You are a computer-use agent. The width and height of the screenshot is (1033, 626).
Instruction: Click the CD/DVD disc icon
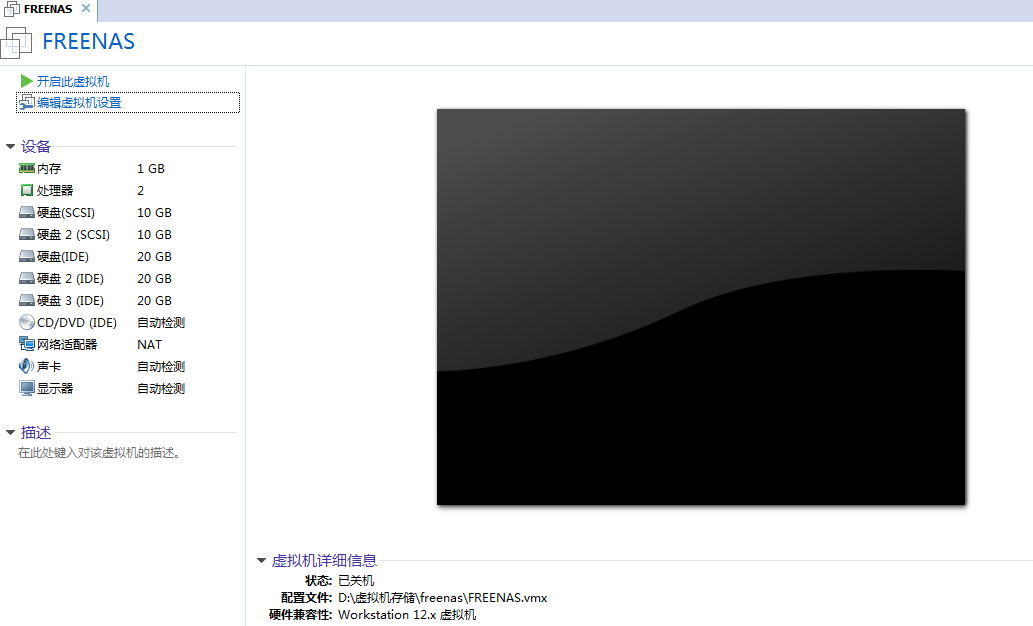27,322
